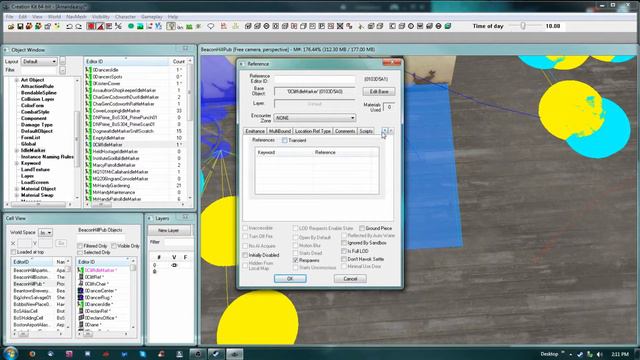This screenshot has width=640, height=360.
Task: Enable the Initially Disabled checkbox
Action: 245,255
